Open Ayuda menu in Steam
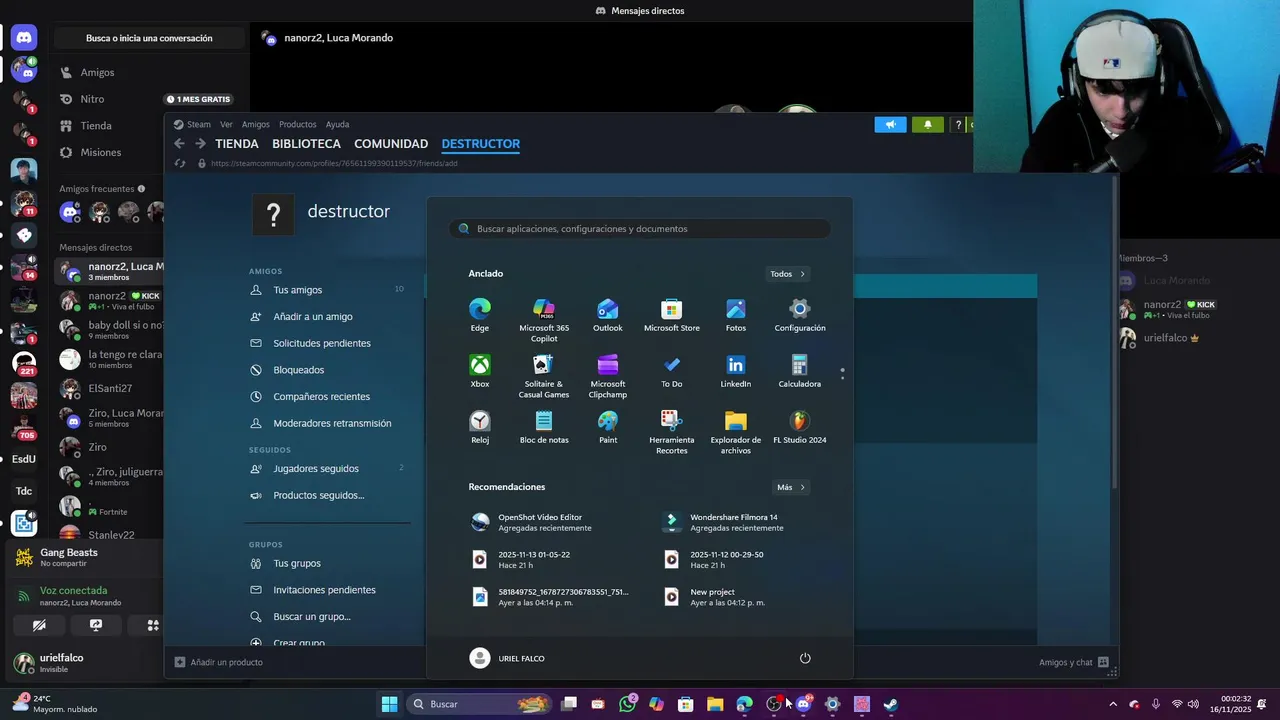The height and width of the screenshot is (720, 1280). pyautogui.click(x=337, y=125)
